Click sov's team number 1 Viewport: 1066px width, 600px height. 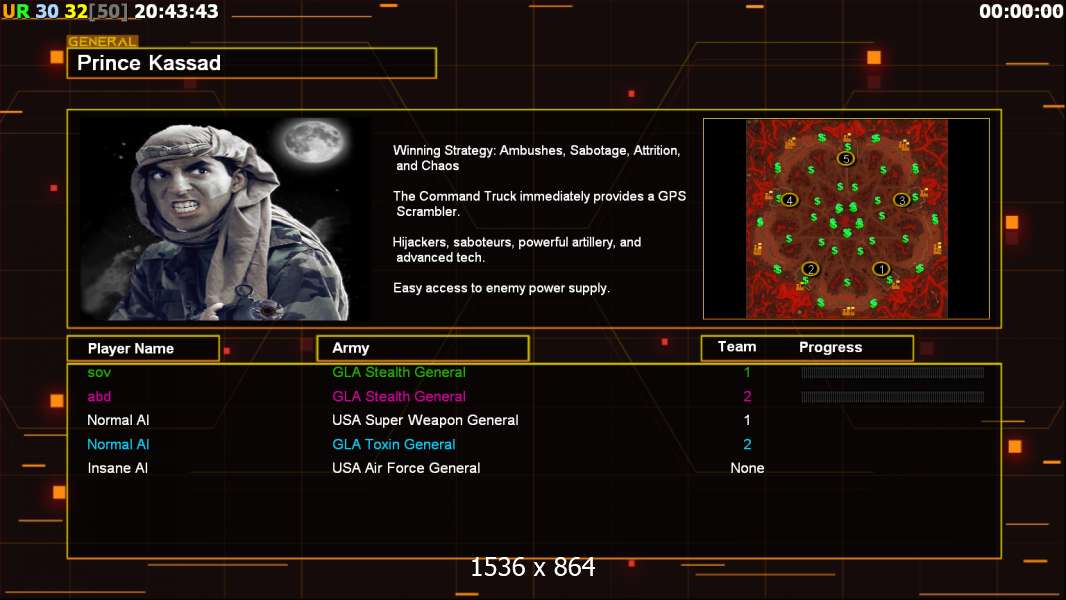[x=746, y=372]
